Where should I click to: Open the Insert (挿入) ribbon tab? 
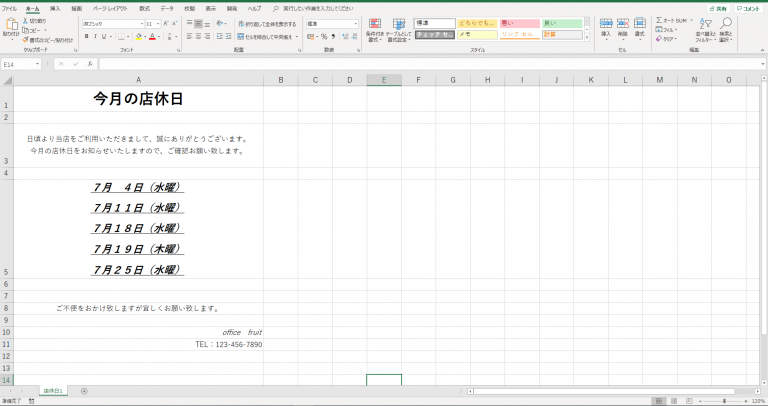[x=55, y=7]
